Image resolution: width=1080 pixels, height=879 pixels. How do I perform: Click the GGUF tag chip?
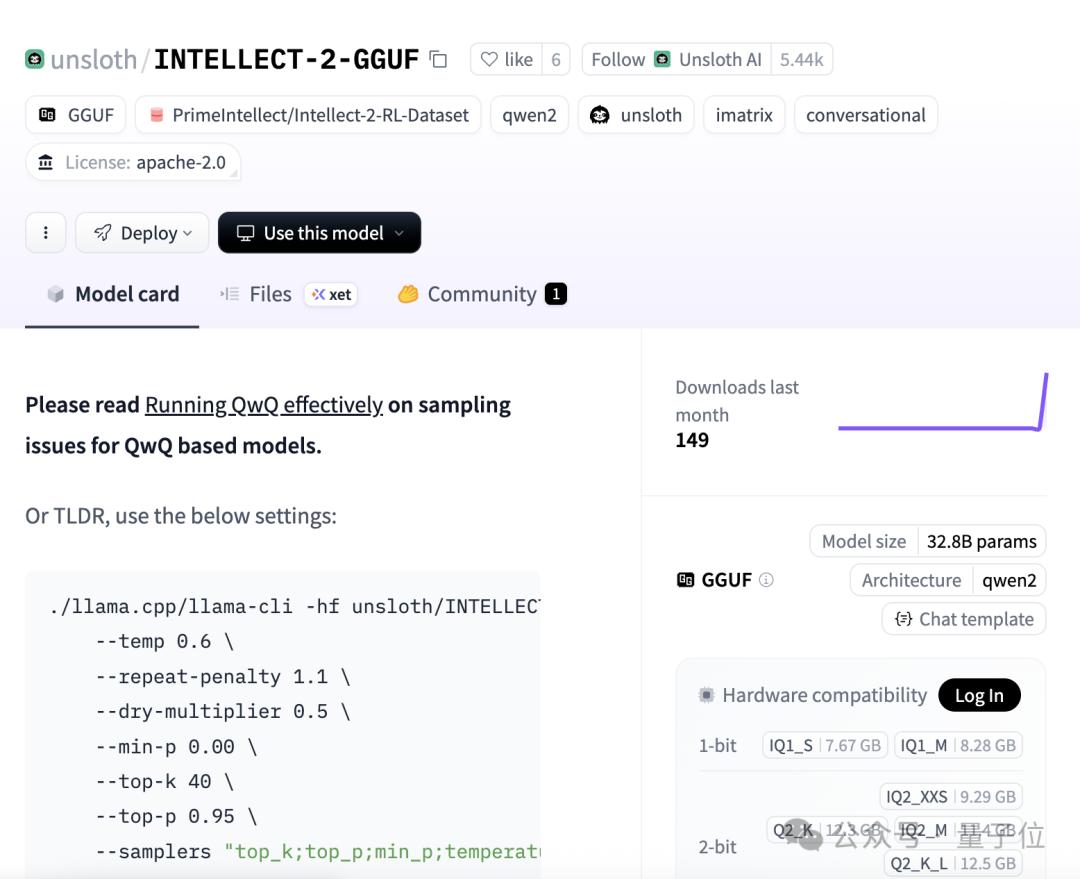click(x=76, y=115)
